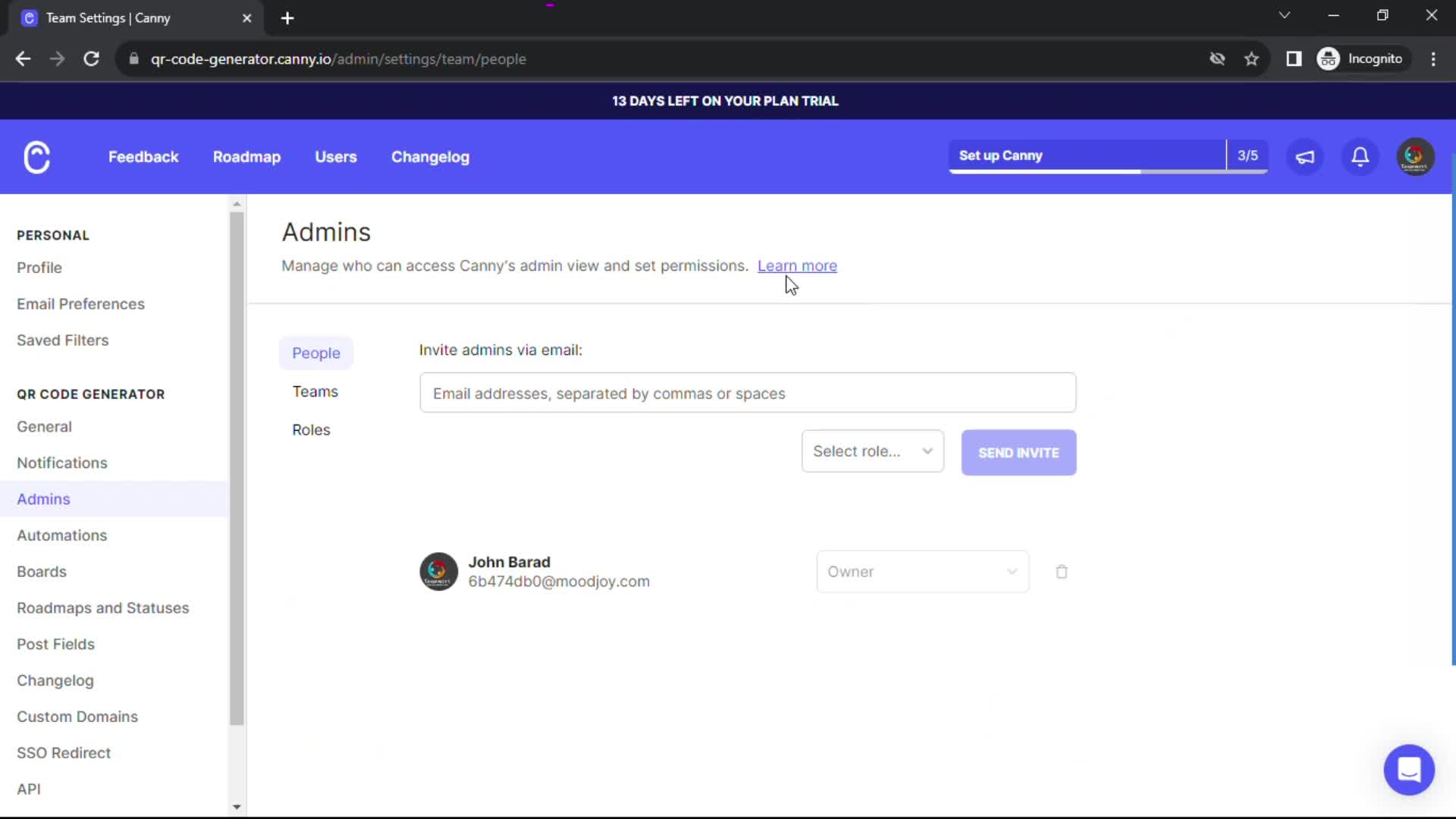Open the Select role dropdown
This screenshot has height=819, width=1456.
pyautogui.click(x=872, y=450)
